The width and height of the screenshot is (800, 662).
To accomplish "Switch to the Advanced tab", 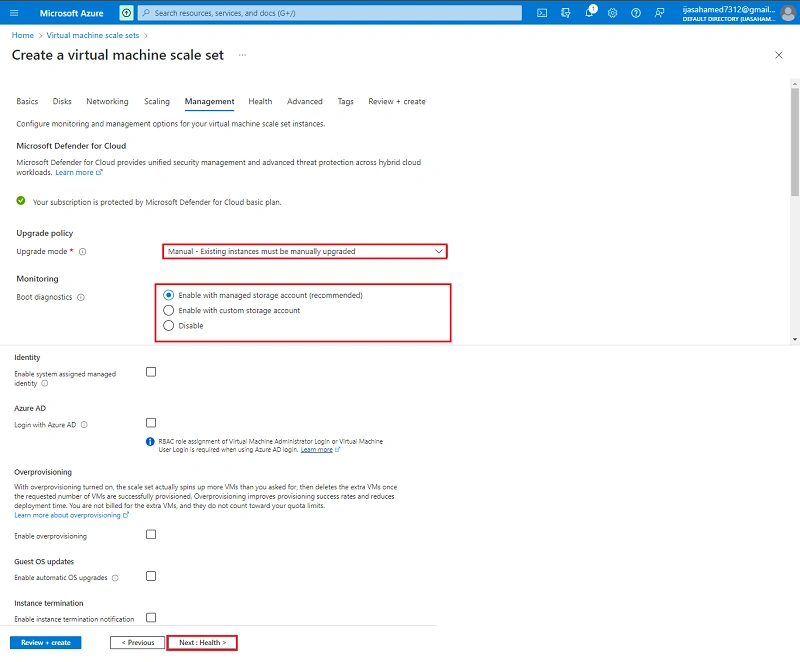I will click(x=305, y=101).
